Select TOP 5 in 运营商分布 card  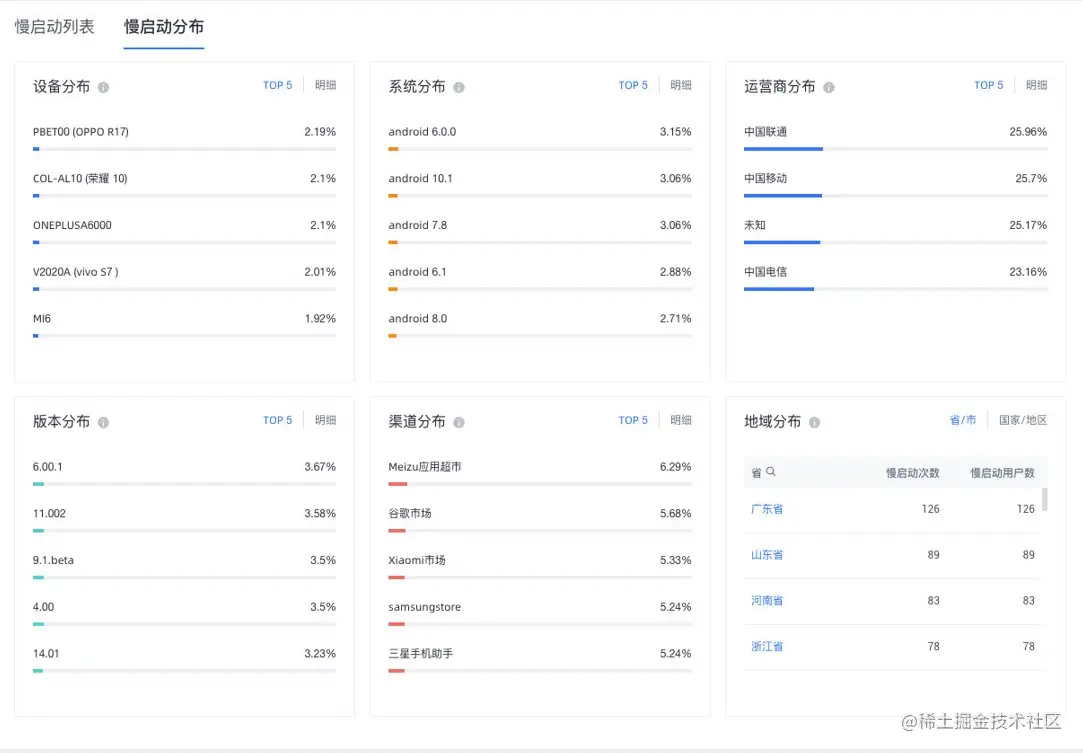click(988, 85)
